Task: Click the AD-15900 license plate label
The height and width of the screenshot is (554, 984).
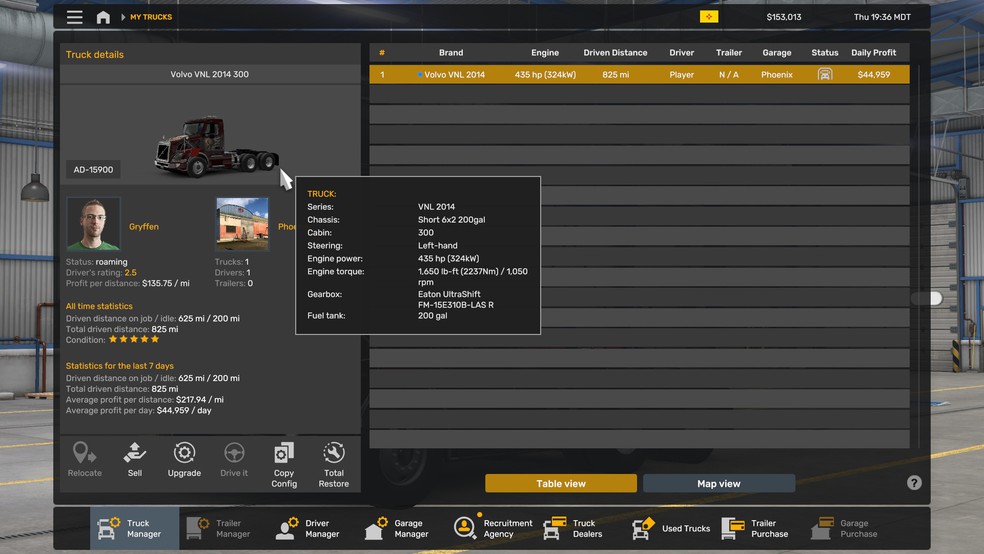Action: (94, 169)
